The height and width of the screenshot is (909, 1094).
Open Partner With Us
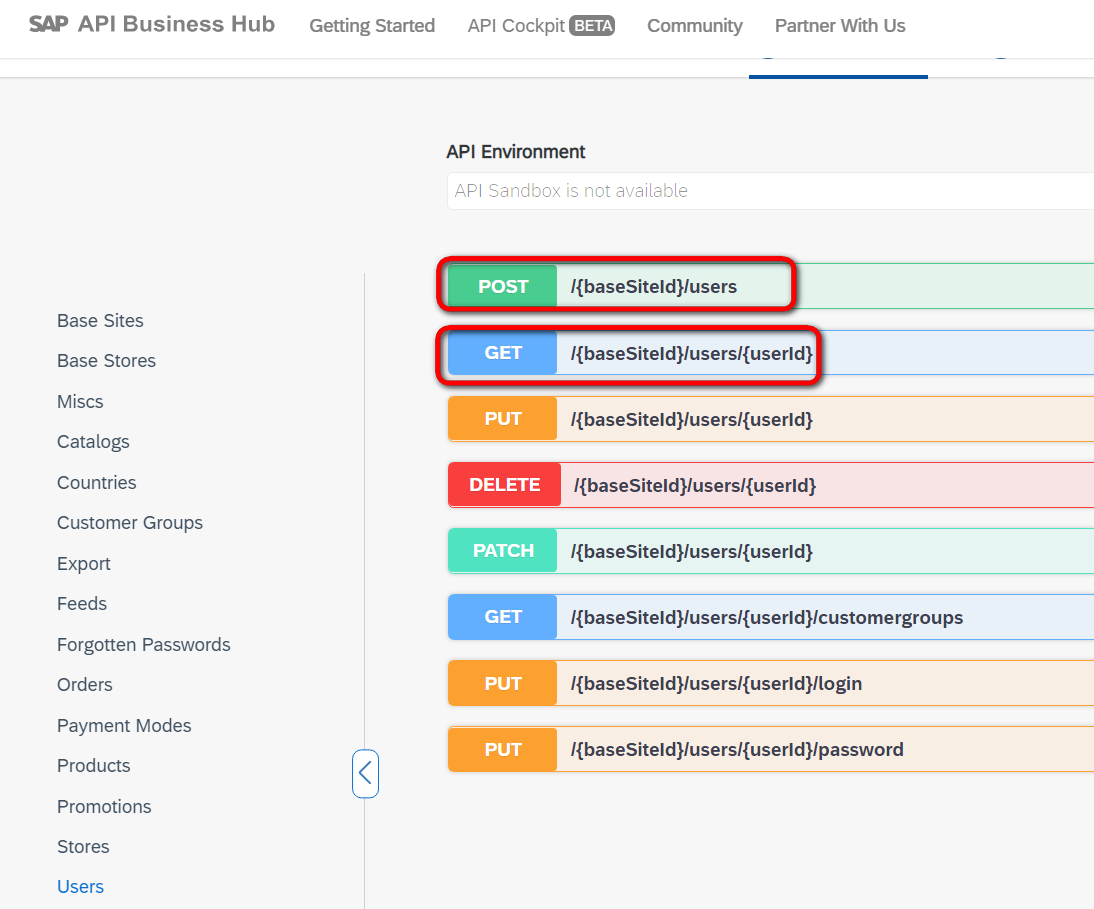840,26
